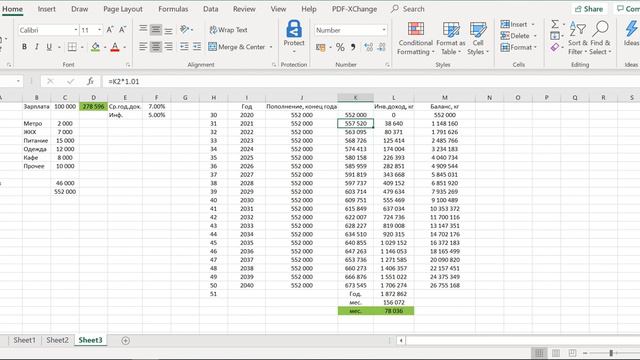Click Merge & Center

coord(237,47)
